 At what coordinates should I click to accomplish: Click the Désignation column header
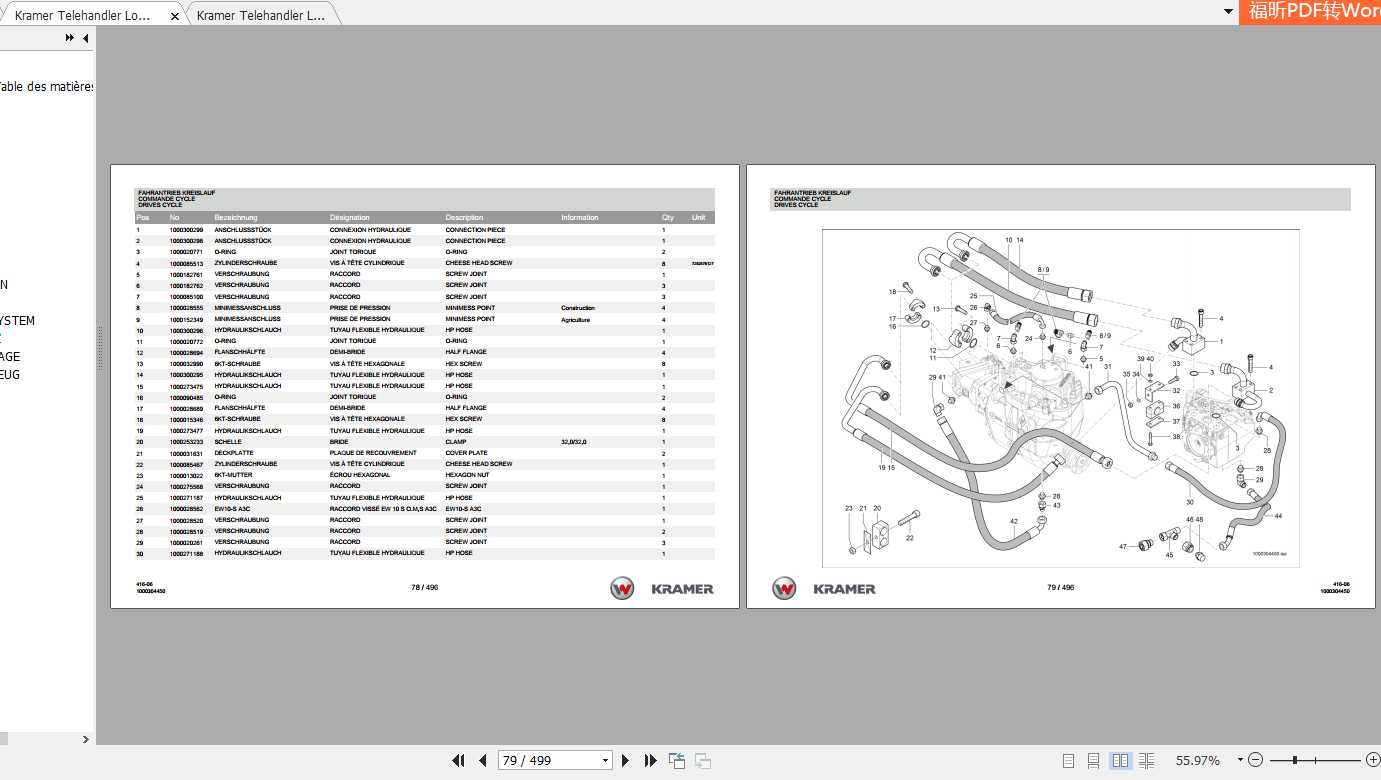click(350, 217)
